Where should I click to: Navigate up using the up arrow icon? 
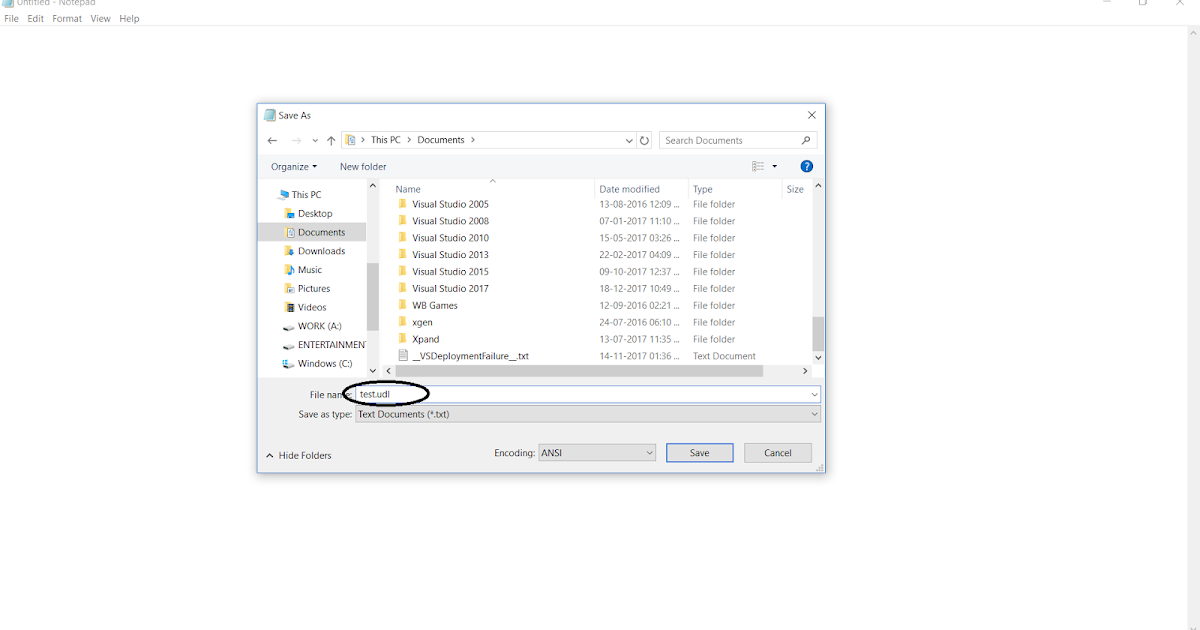[x=331, y=140]
